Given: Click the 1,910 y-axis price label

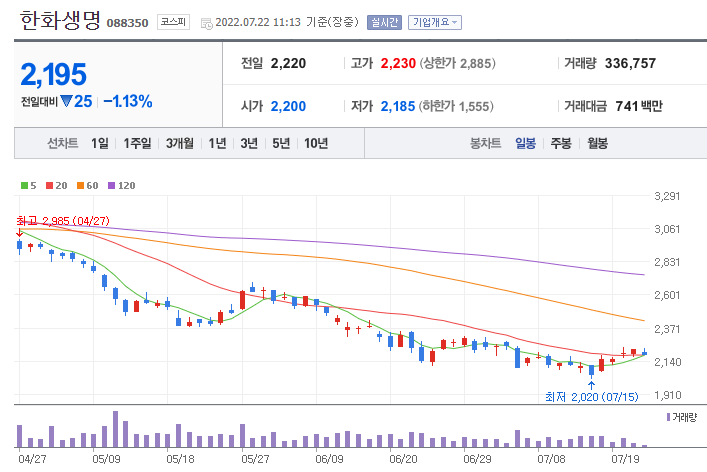Looking at the screenshot, I should coord(667,395).
